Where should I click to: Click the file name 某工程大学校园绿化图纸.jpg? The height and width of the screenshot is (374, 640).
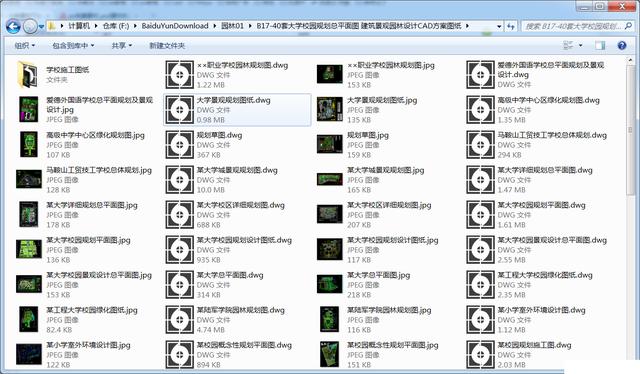92,310
